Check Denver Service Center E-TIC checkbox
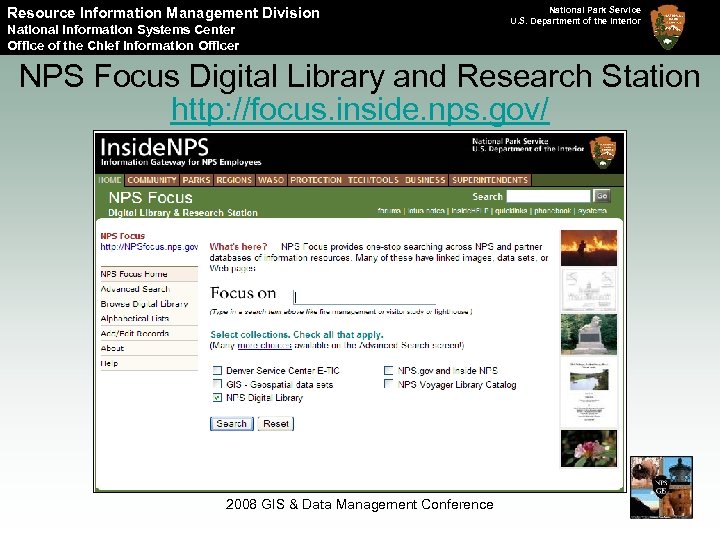The height and width of the screenshot is (540, 720). tap(217, 371)
